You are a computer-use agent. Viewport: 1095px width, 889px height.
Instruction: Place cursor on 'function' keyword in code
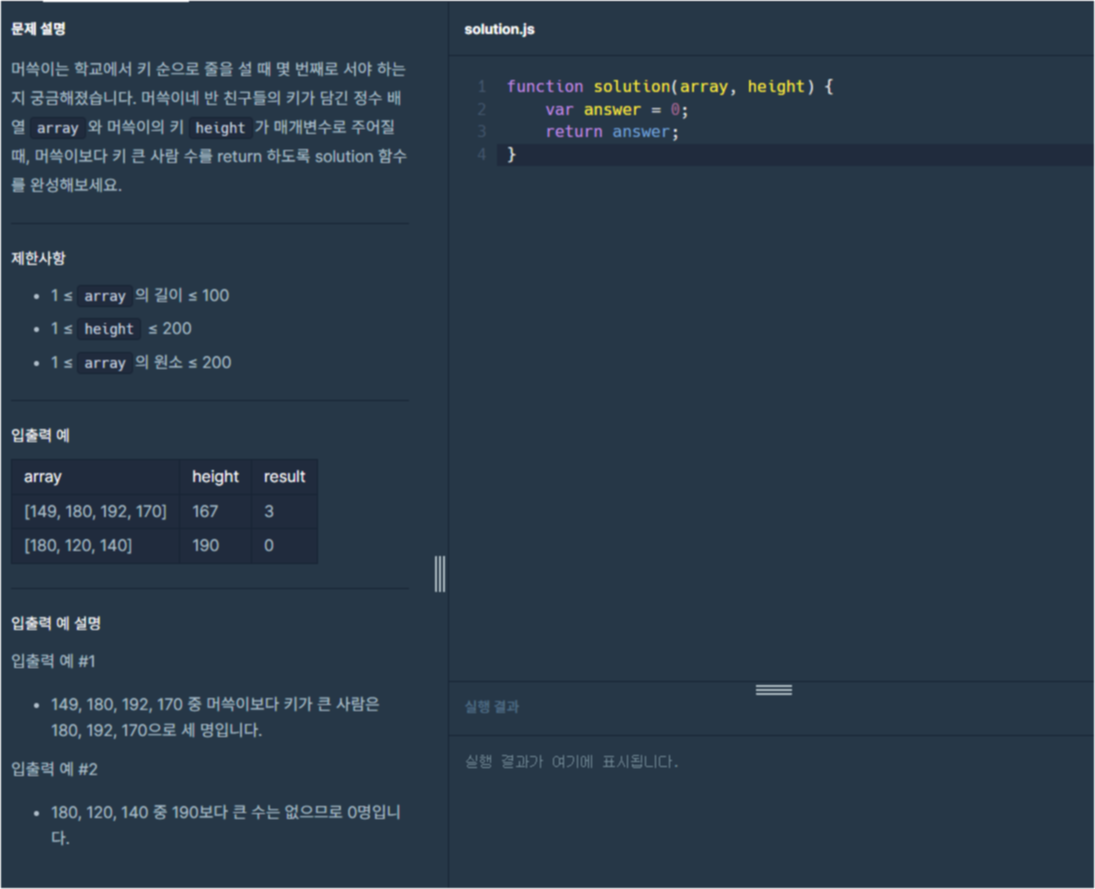point(545,87)
